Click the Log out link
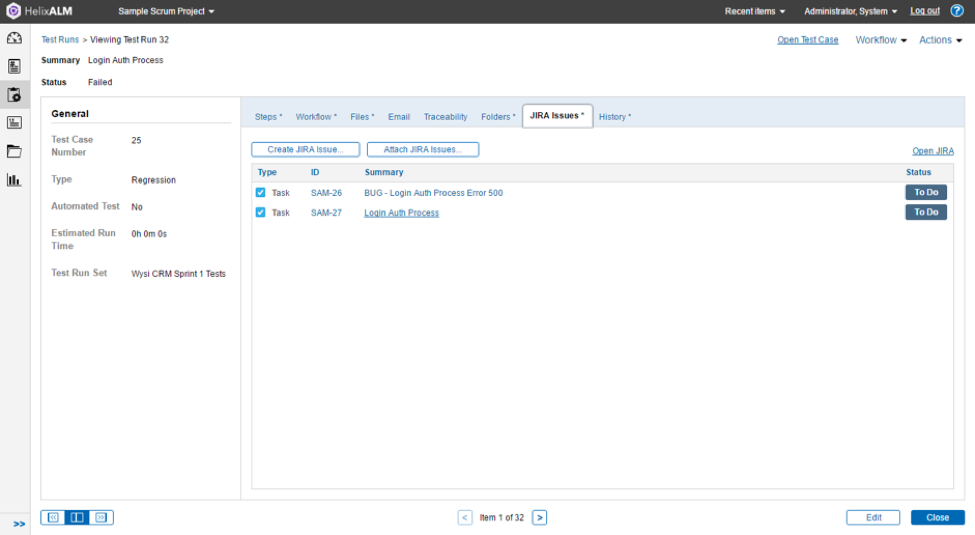The image size is (975, 535). click(925, 11)
